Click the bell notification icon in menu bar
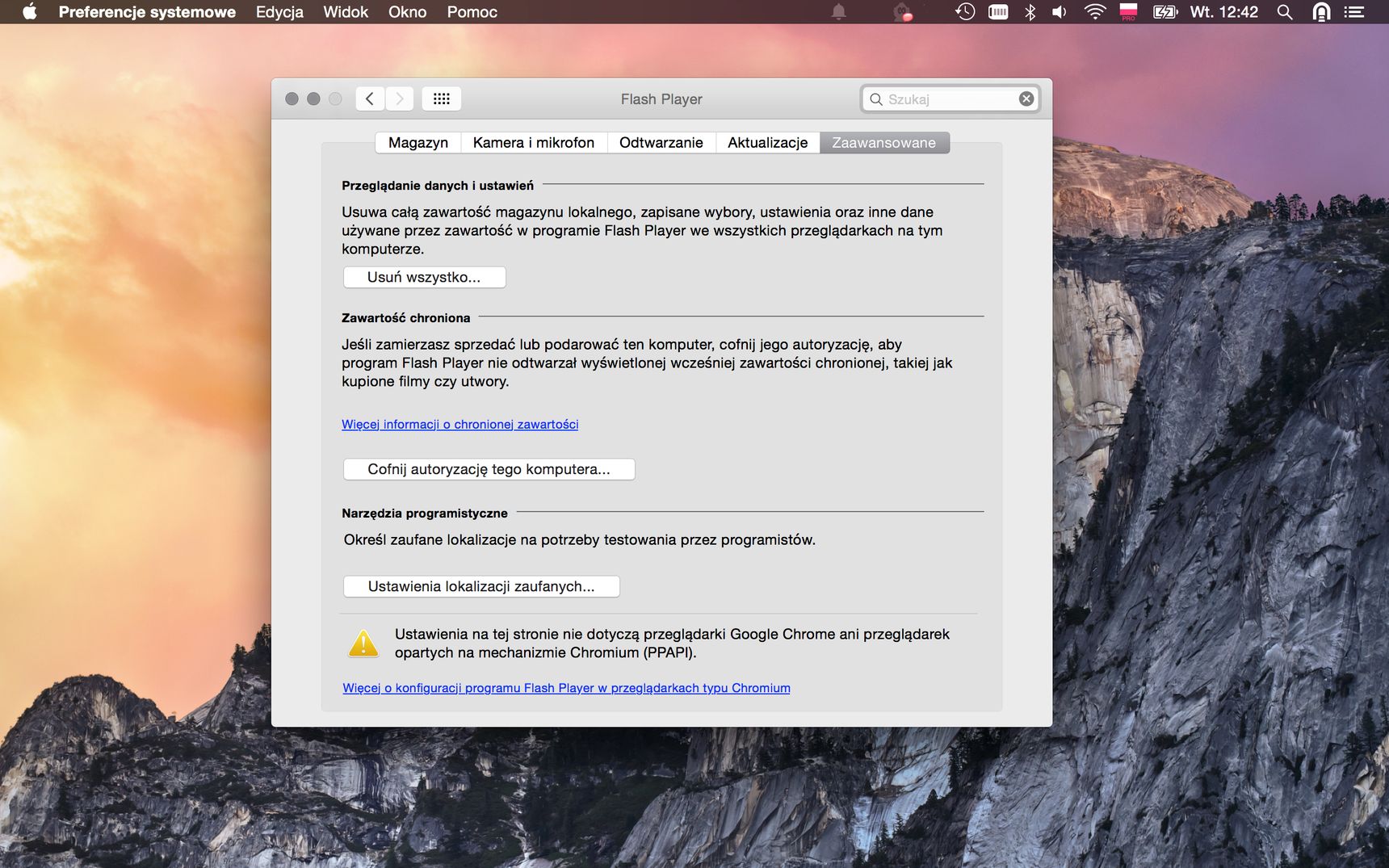 (x=839, y=12)
